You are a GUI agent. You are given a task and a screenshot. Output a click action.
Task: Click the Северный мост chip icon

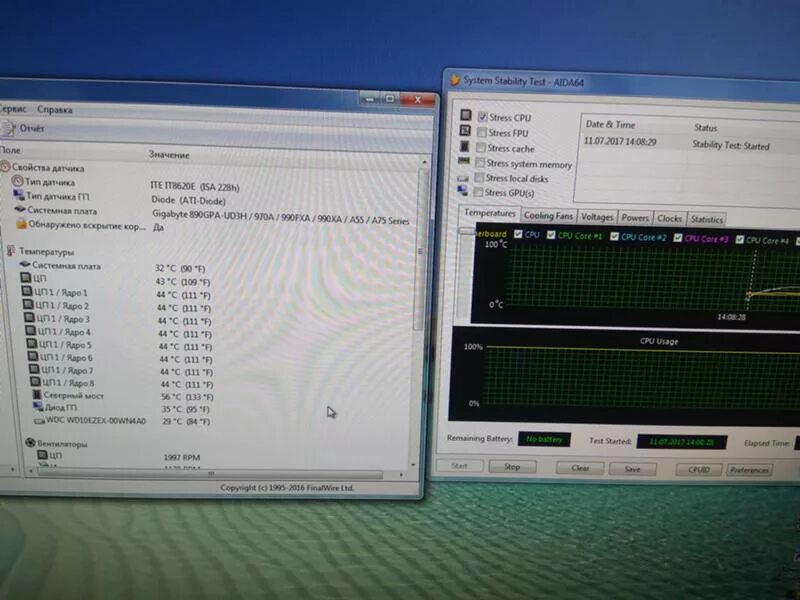pos(37,394)
